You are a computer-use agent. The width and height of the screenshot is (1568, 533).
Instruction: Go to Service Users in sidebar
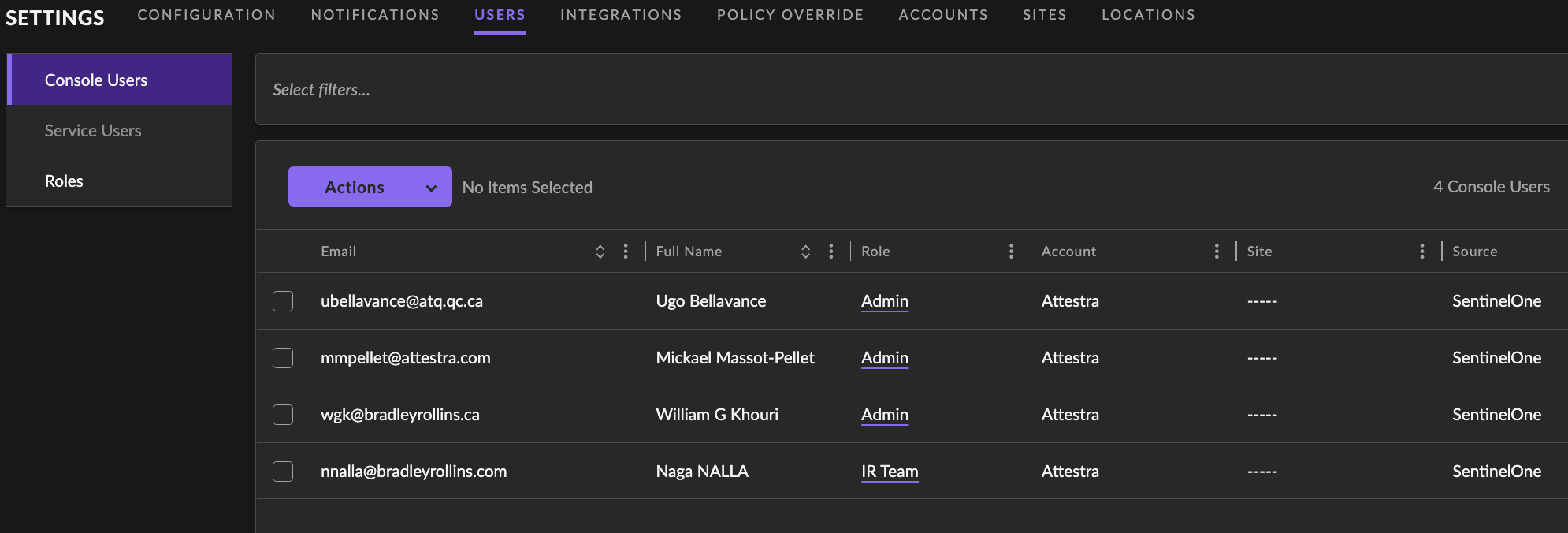click(x=93, y=131)
